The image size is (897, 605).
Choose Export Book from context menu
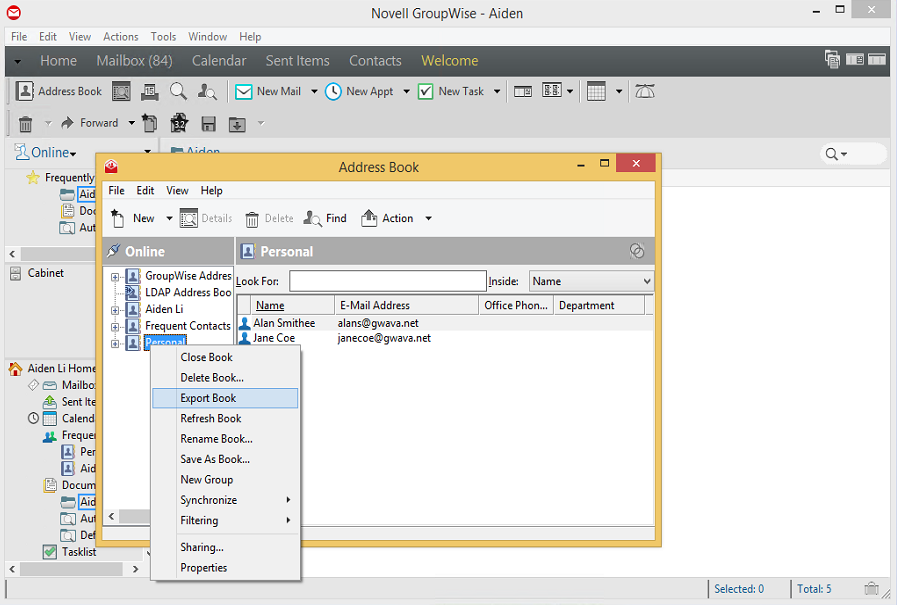(x=208, y=398)
